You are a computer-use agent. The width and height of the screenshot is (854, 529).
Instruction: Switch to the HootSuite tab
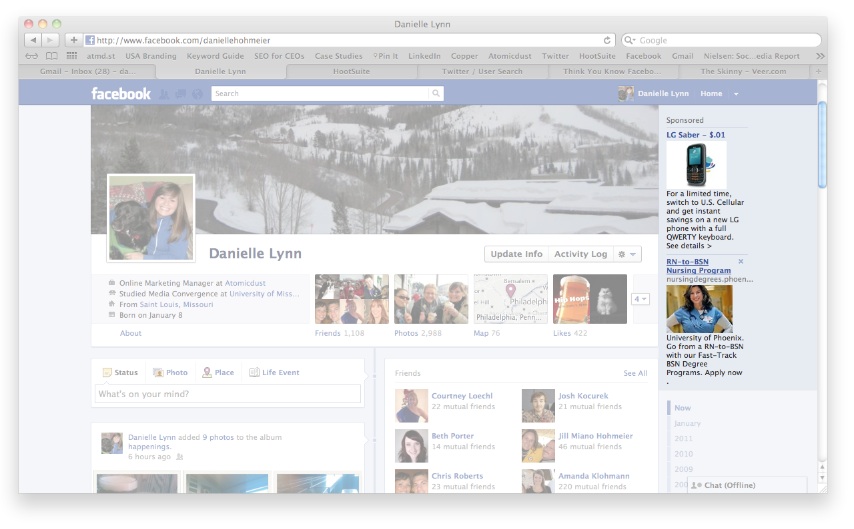point(351,71)
